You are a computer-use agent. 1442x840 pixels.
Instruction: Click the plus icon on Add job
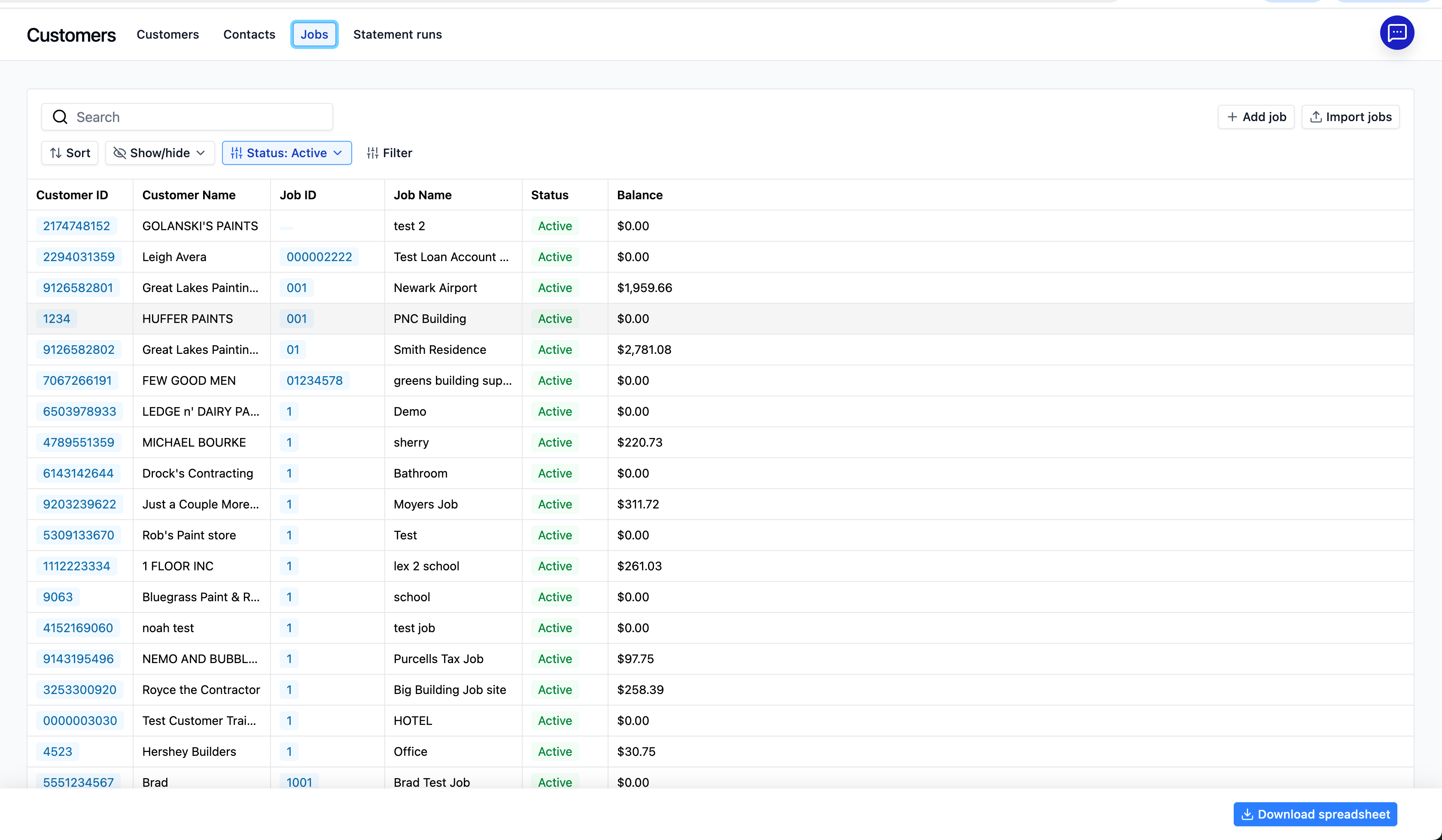tap(1232, 117)
